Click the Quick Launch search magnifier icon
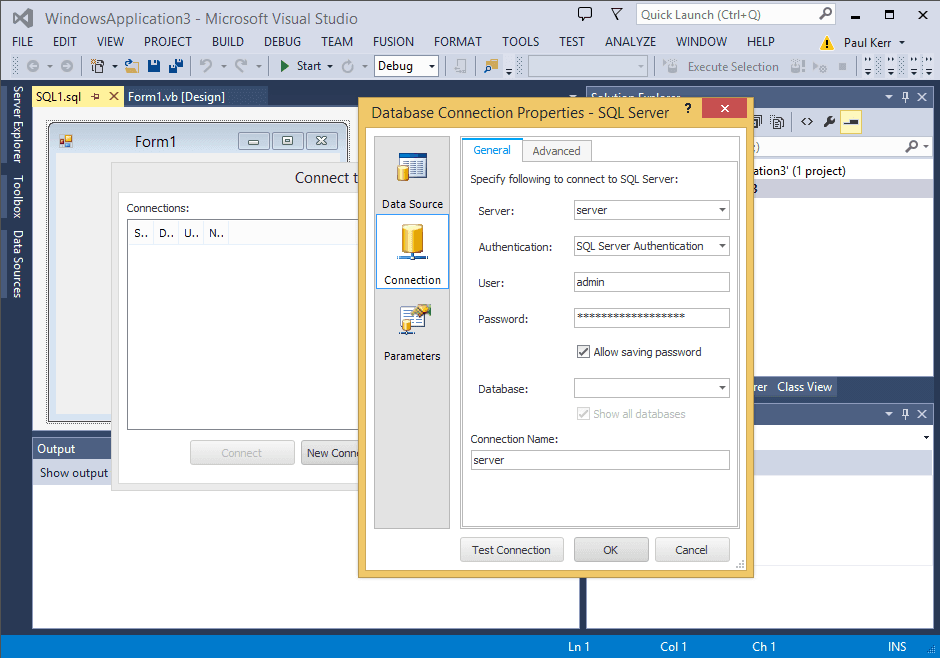 tap(825, 14)
